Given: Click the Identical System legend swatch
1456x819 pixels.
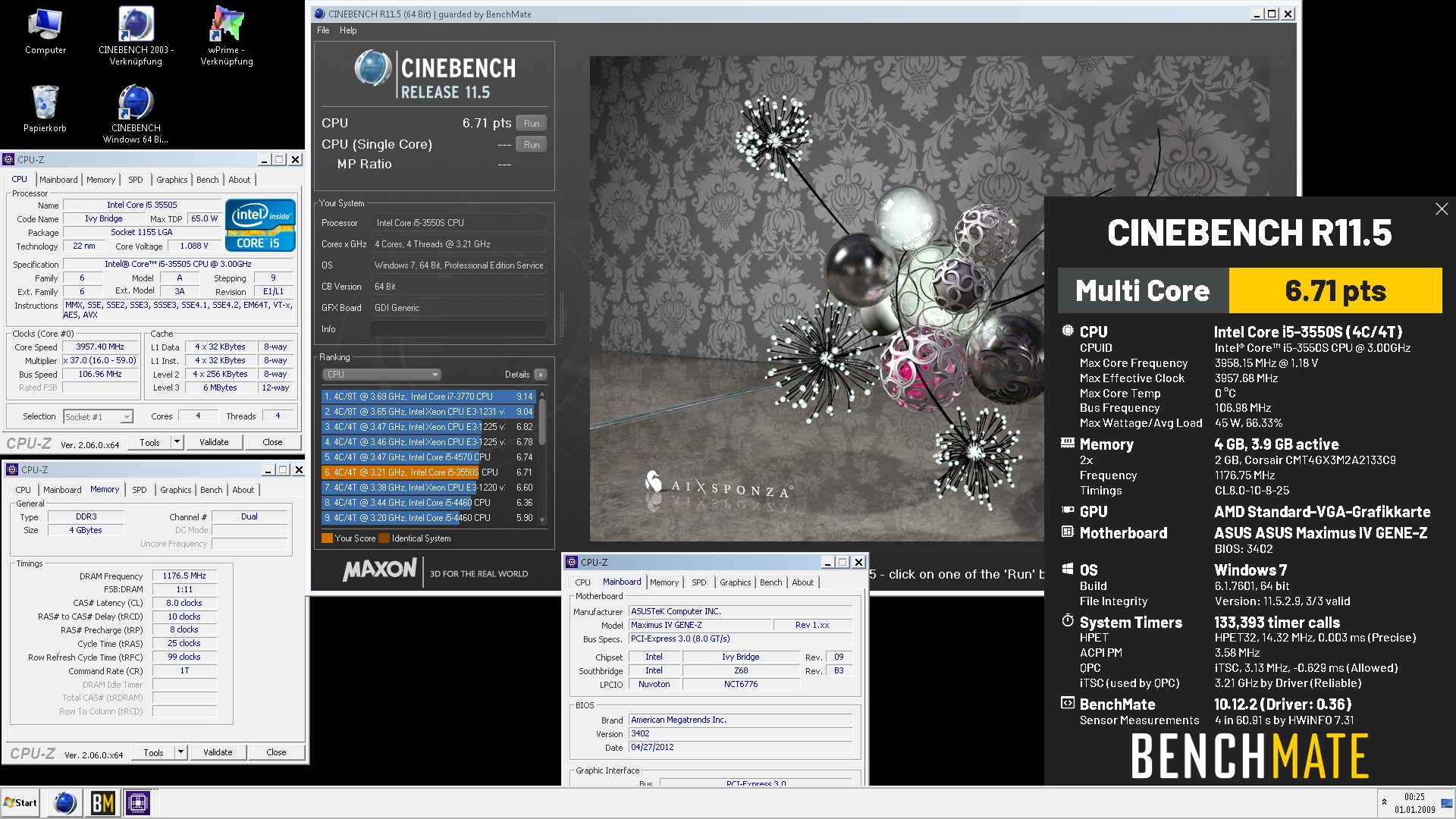Looking at the screenshot, I should coord(384,538).
